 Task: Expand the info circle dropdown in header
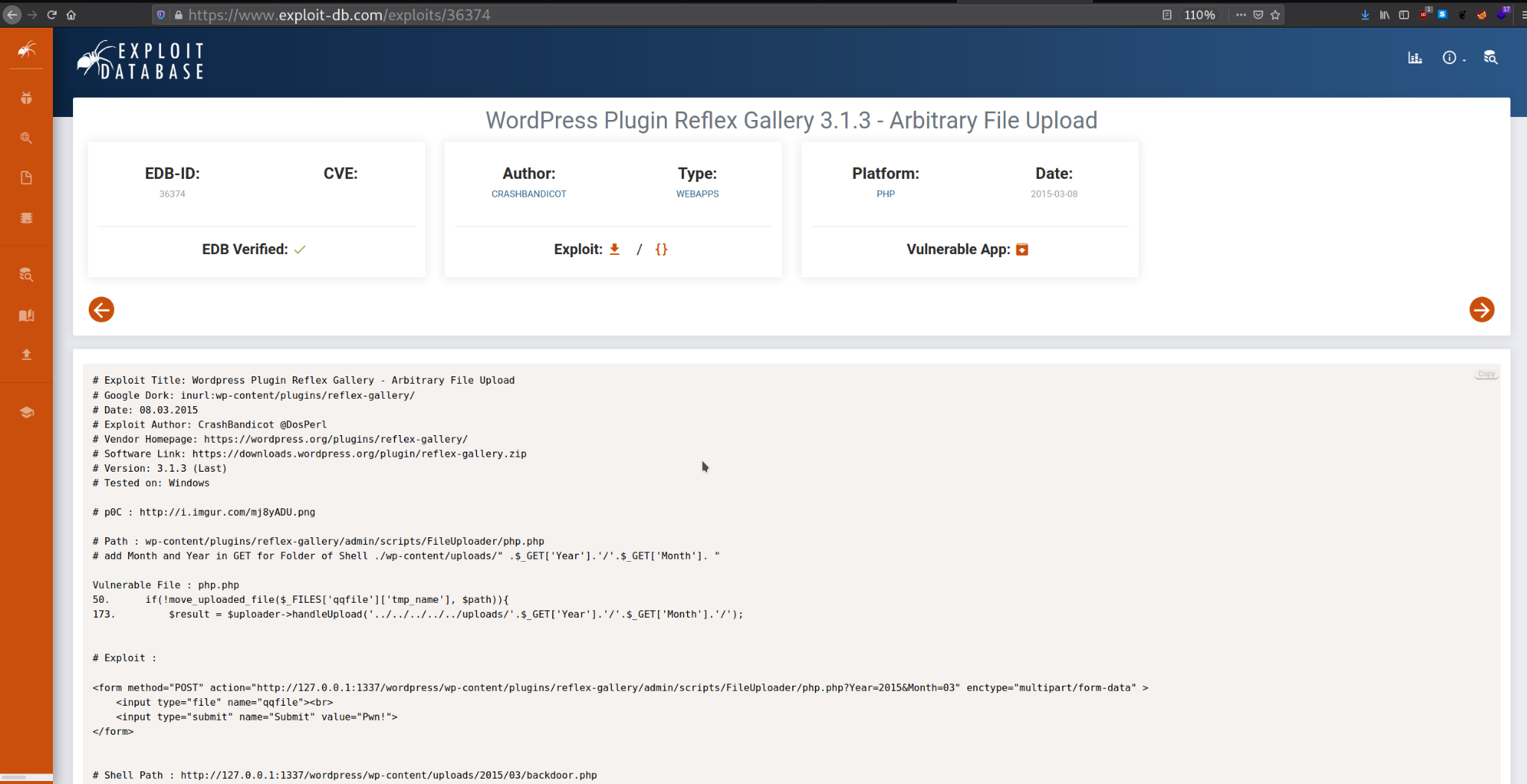click(x=1452, y=57)
